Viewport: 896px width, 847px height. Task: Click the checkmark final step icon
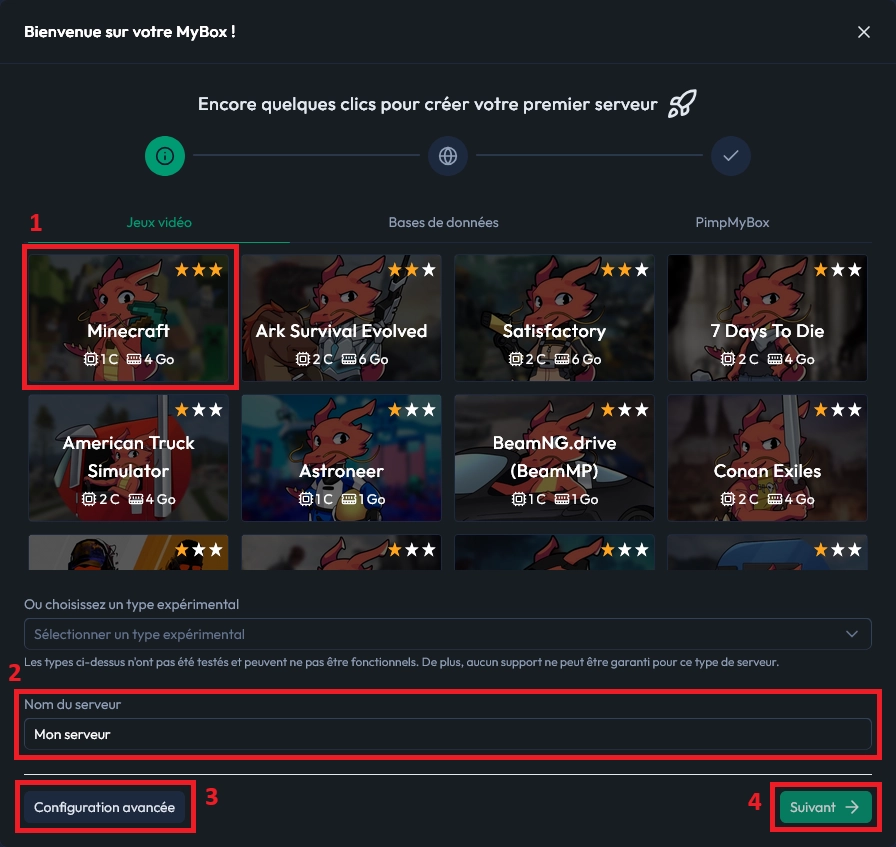pos(730,155)
